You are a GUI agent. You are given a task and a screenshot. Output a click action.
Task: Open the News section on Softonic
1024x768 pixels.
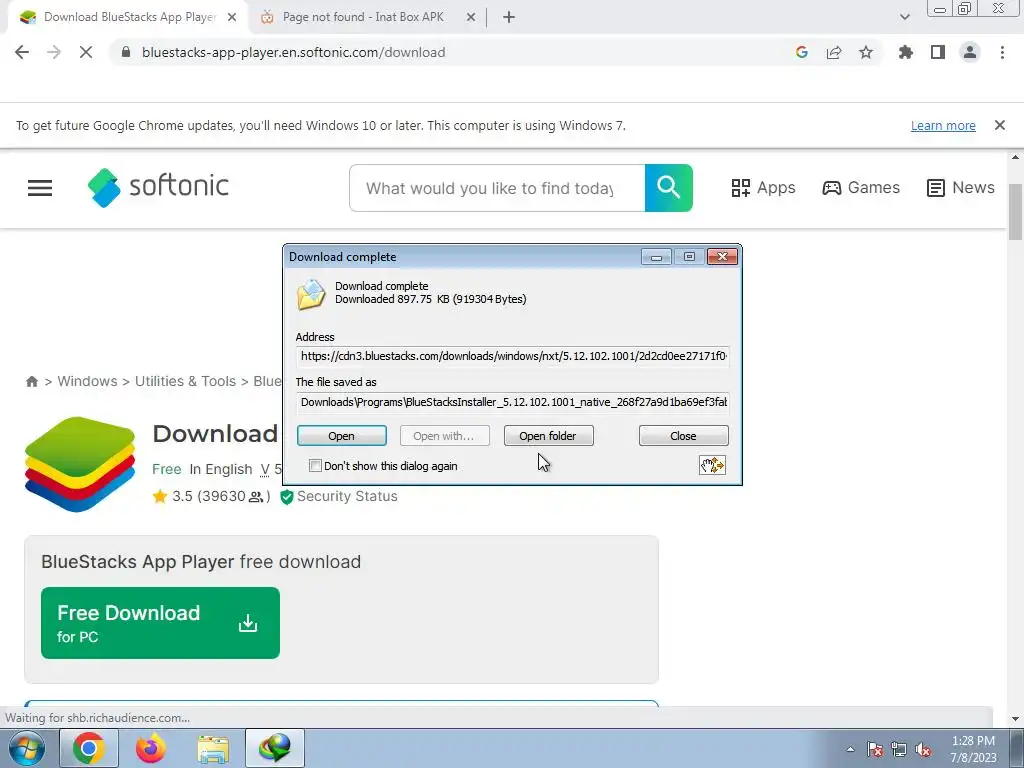click(961, 188)
